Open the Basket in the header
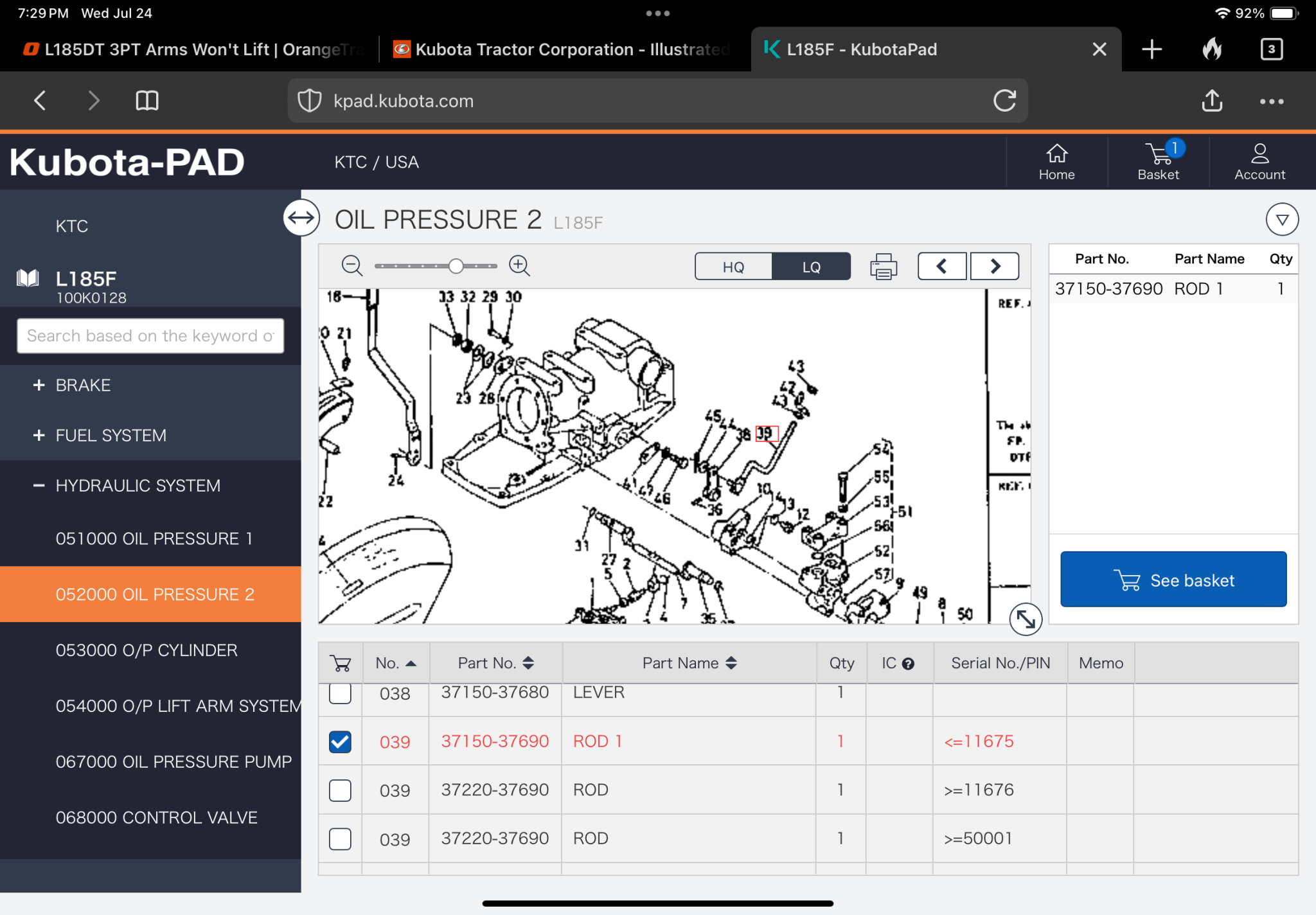1316x915 pixels. point(1159,162)
